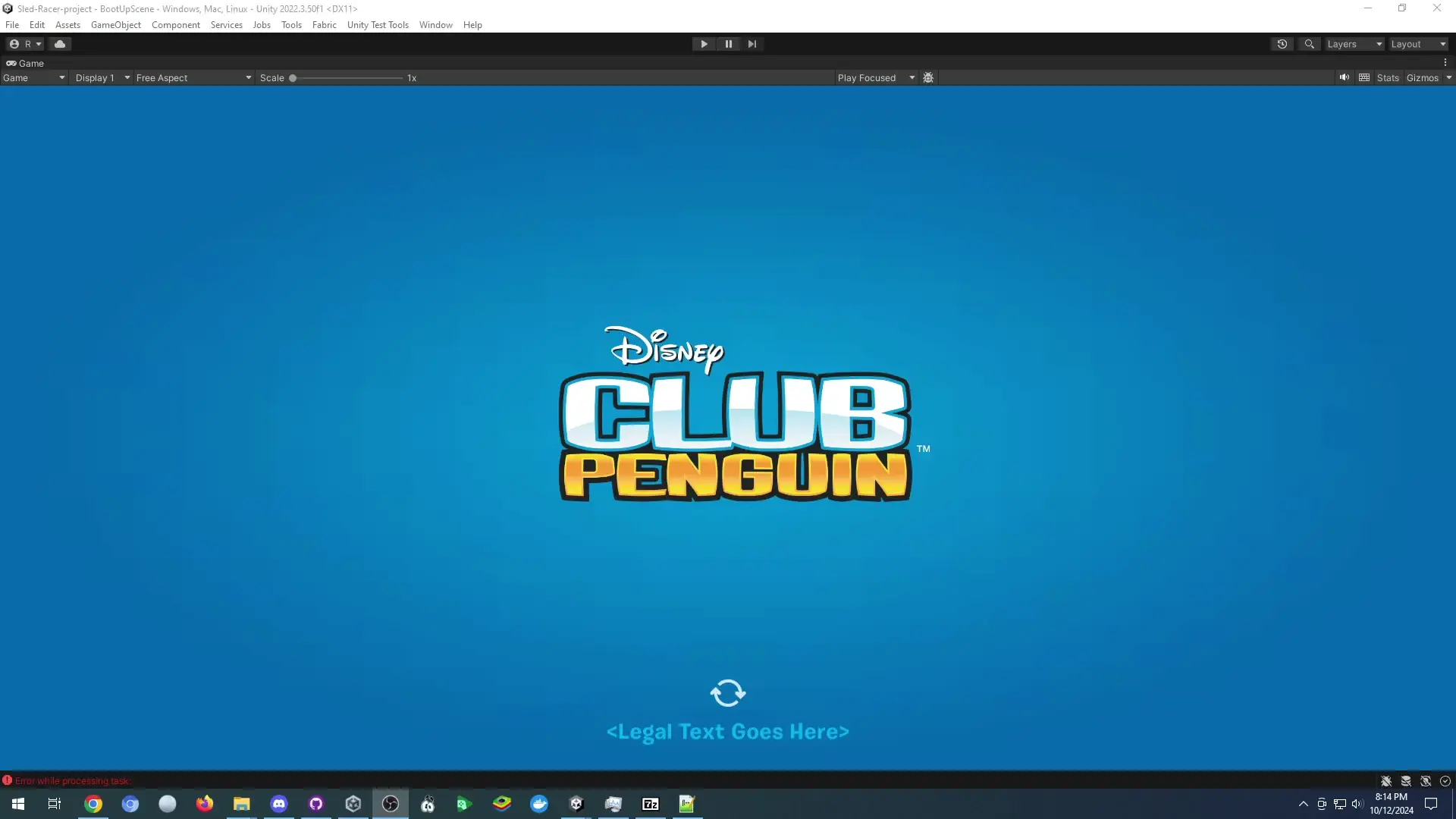Expand the Layout dropdown

[x=1417, y=44]
